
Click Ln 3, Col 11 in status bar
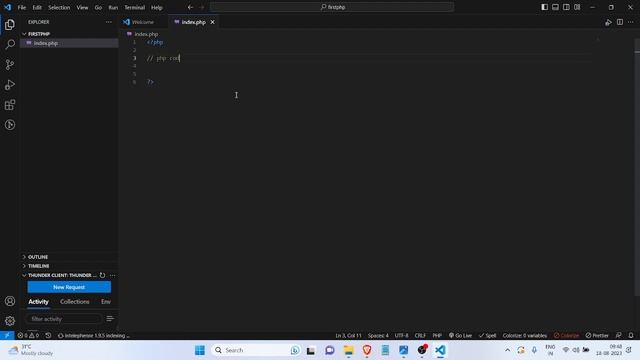(x=348, y=336)
